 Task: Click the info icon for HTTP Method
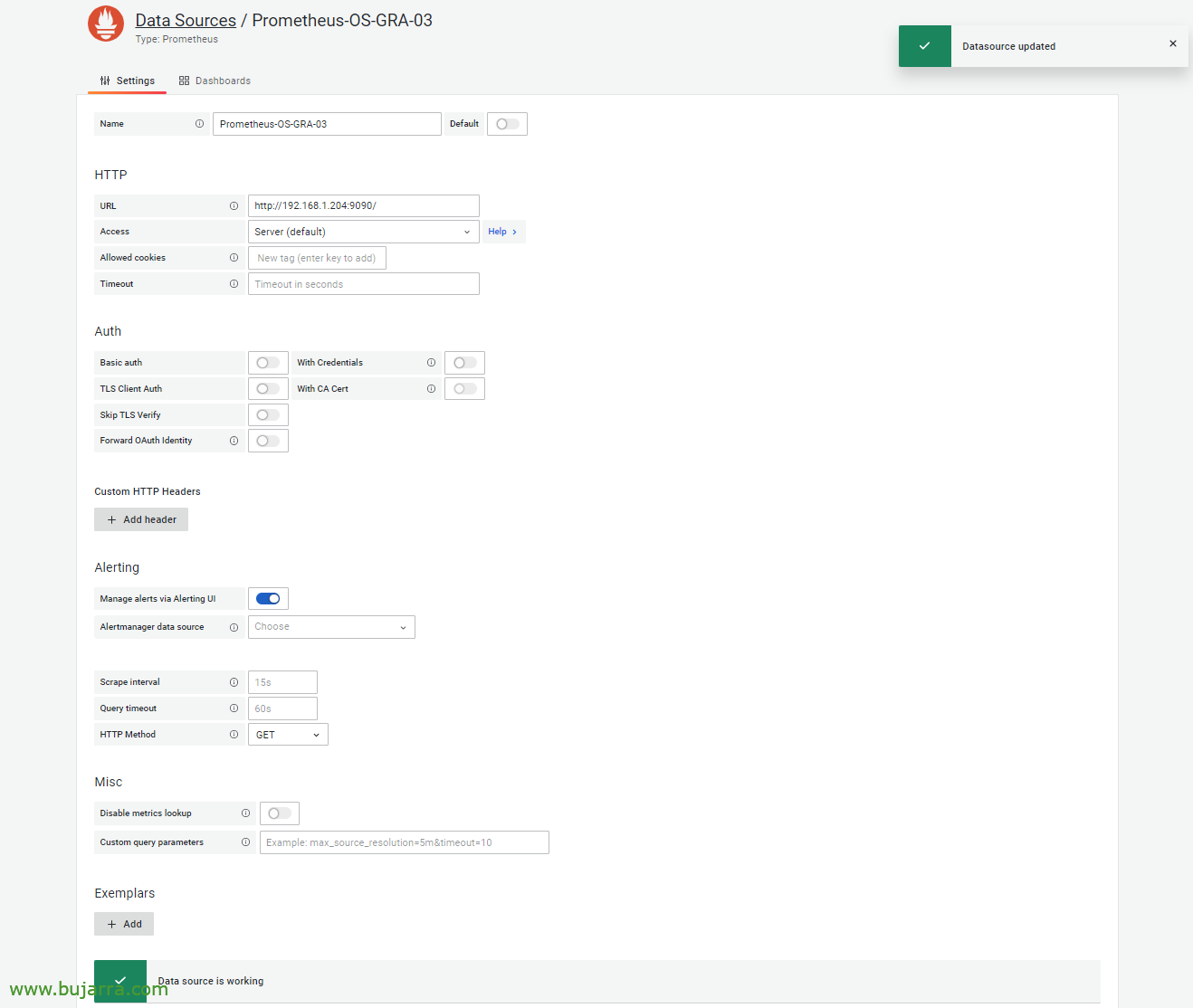point(234,735)
